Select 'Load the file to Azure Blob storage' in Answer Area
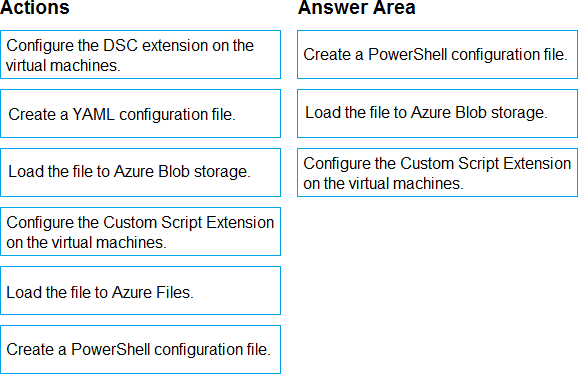This screenshot has height=374, width=578. pos(437,113)
